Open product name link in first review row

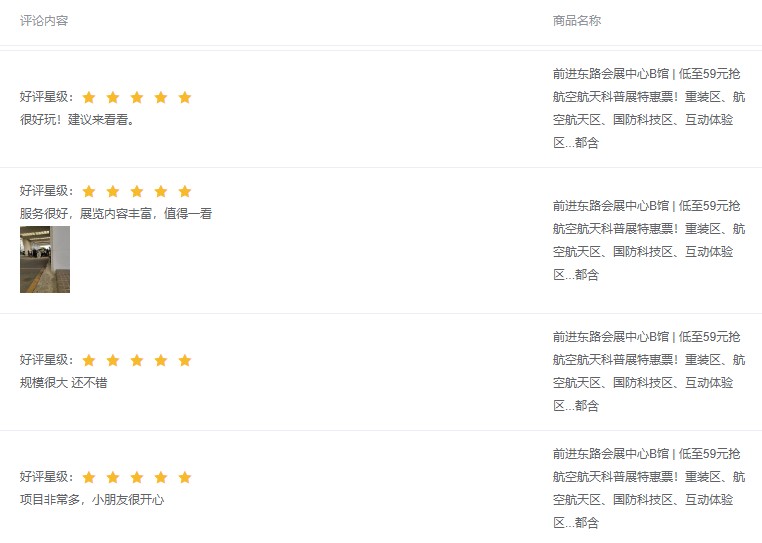648,108
